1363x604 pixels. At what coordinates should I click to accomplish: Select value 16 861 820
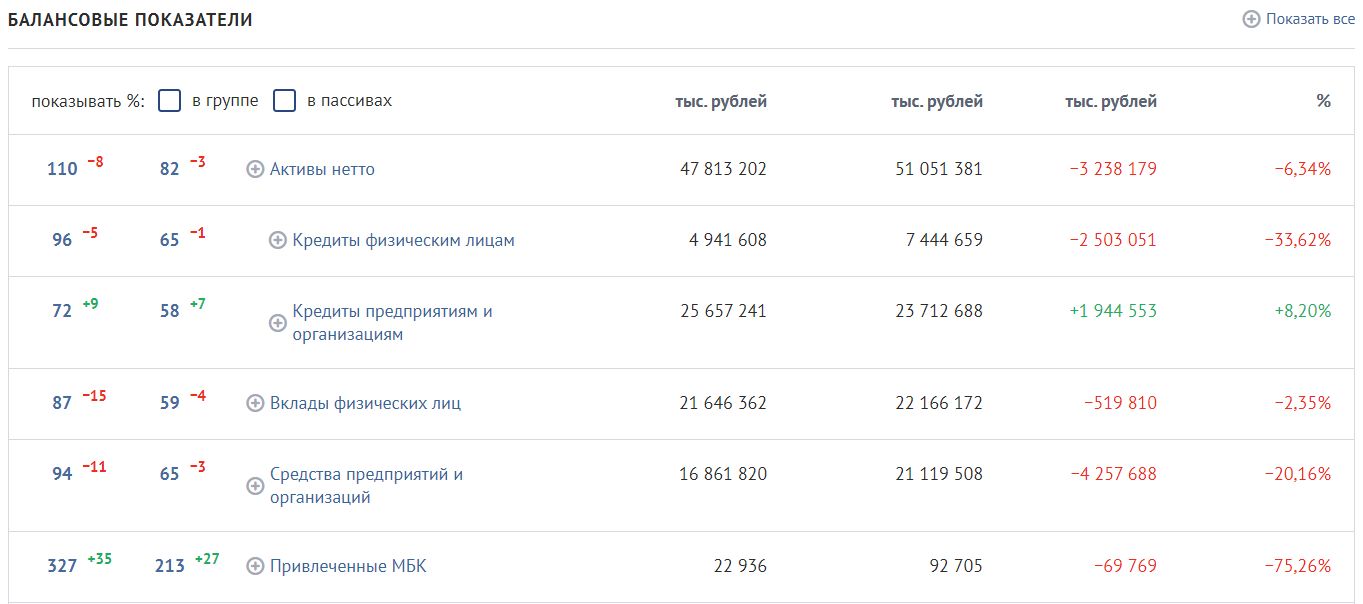tap(723, 474)
